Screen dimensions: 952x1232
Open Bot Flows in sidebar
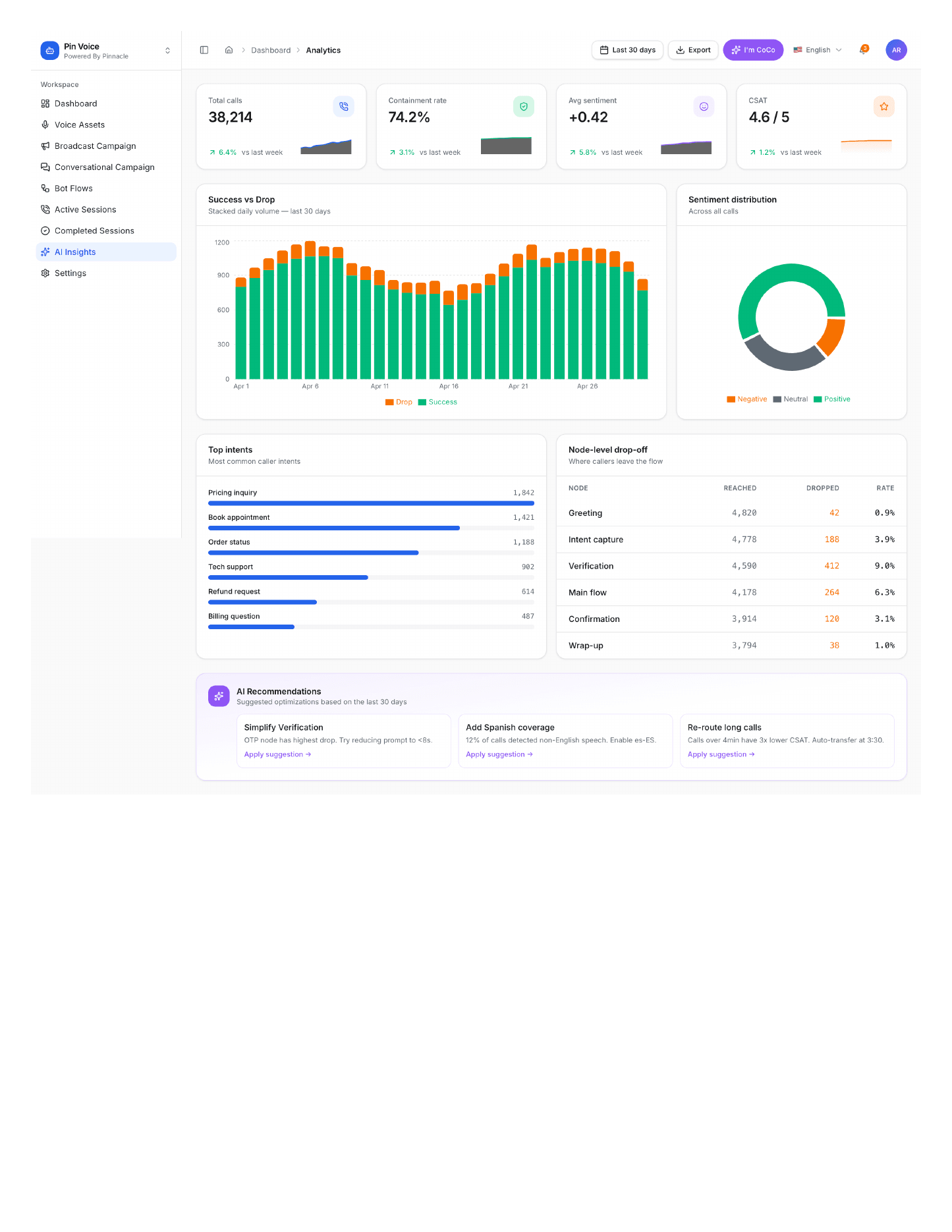coord(106,188)
